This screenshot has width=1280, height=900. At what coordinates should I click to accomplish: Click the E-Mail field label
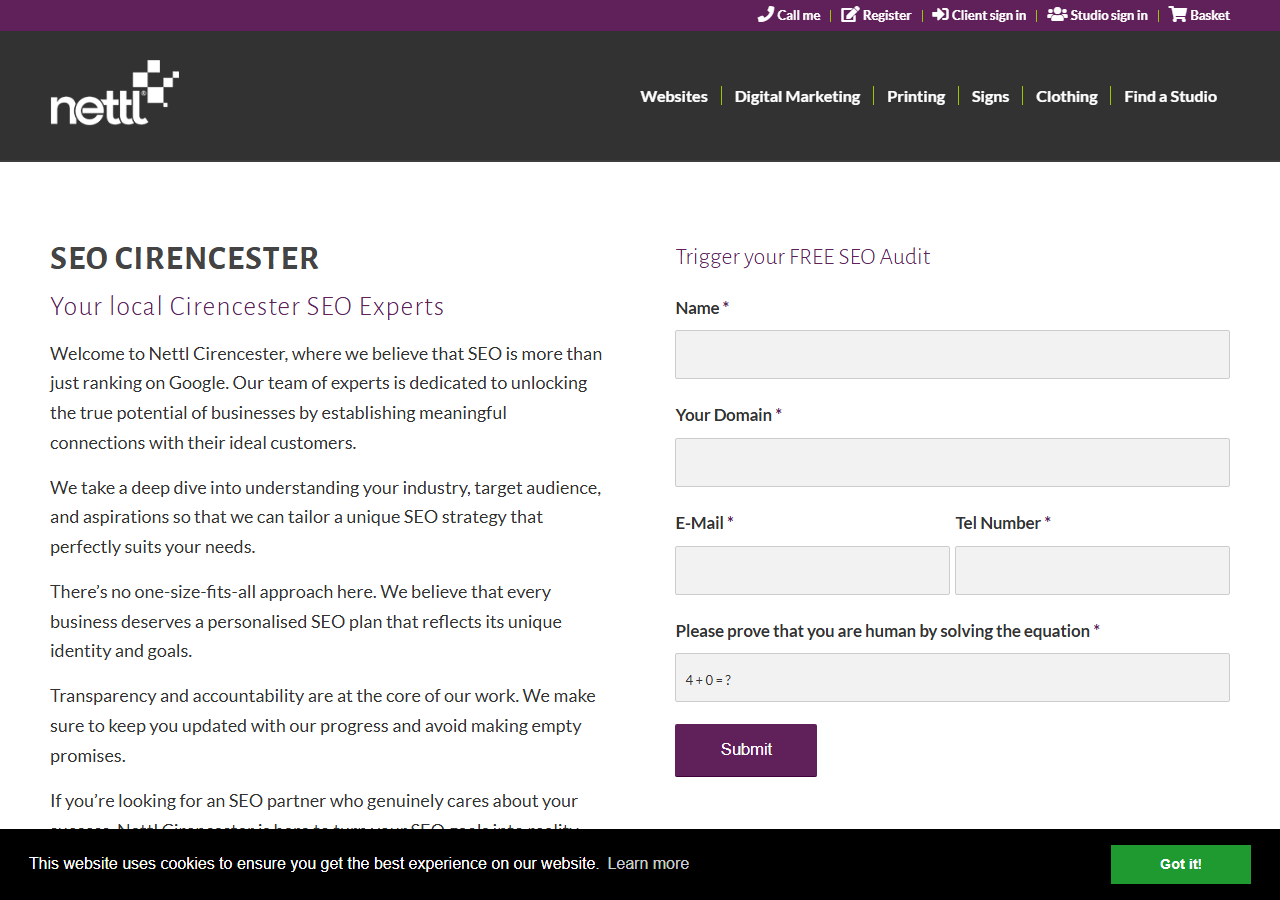pos(704,523)
